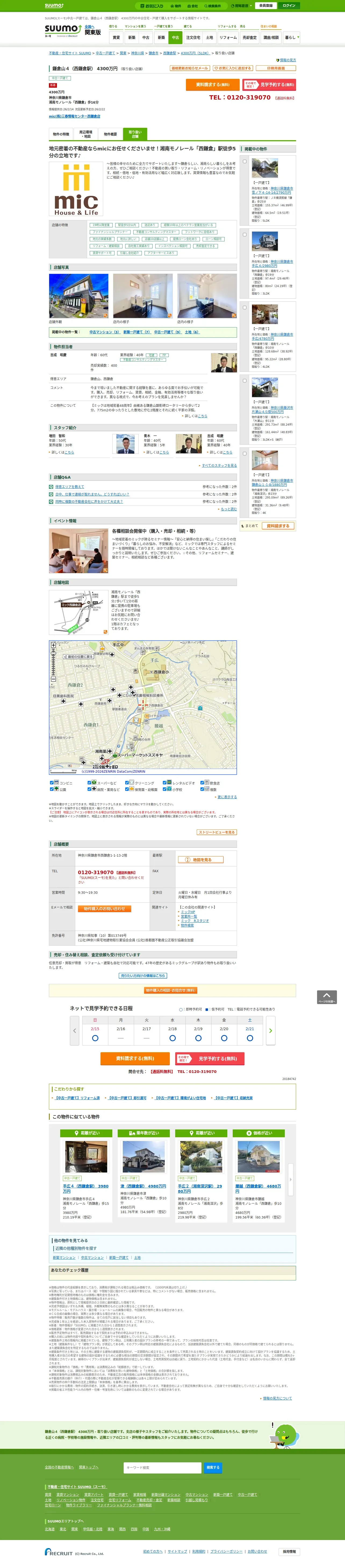This screenshot has height=1568, width=345.
Task: Show next week in the reservation calendar
Action: click(270, 1030)
